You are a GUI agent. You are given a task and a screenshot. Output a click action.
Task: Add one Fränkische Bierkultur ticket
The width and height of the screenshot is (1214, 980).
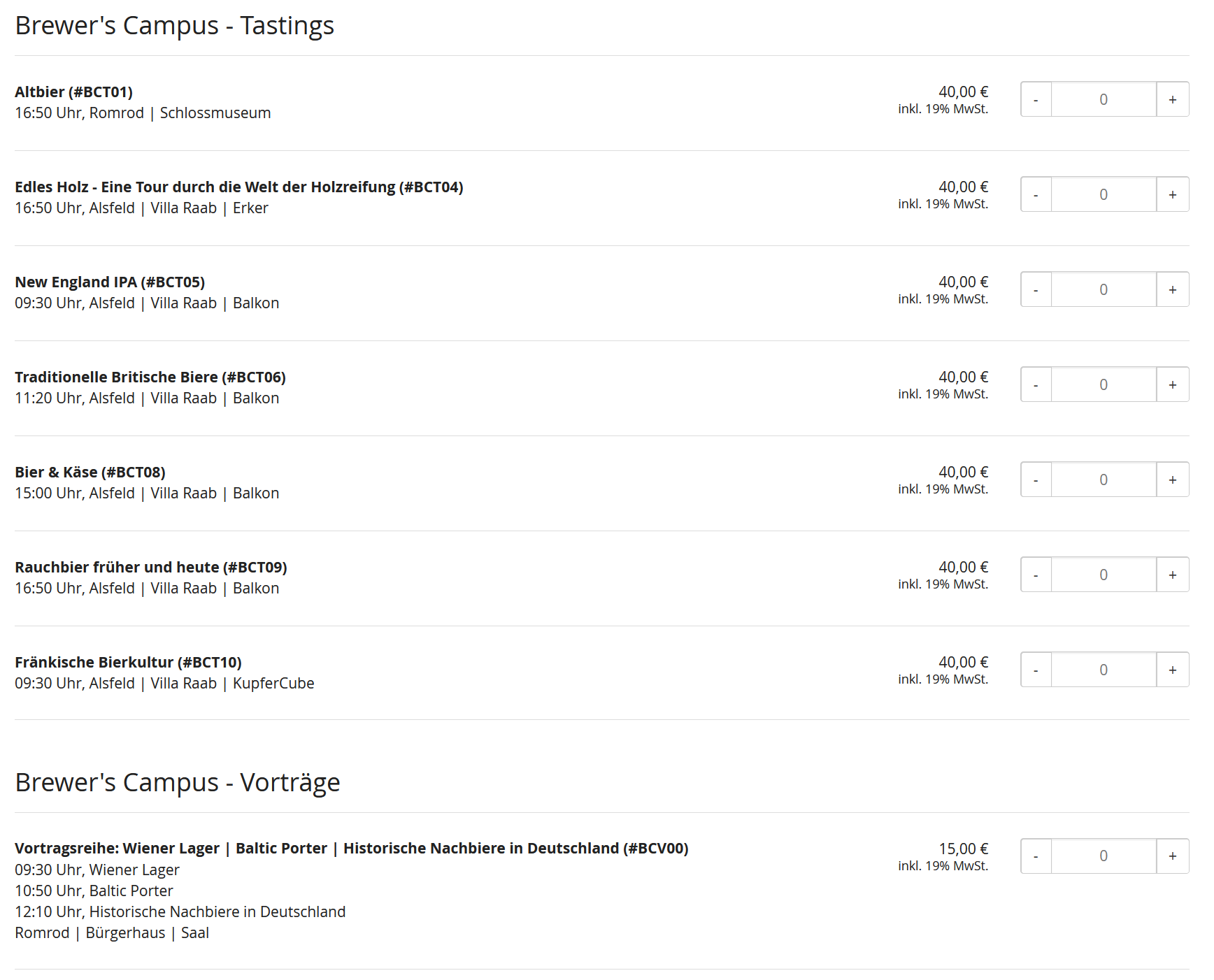[1172, 670]
